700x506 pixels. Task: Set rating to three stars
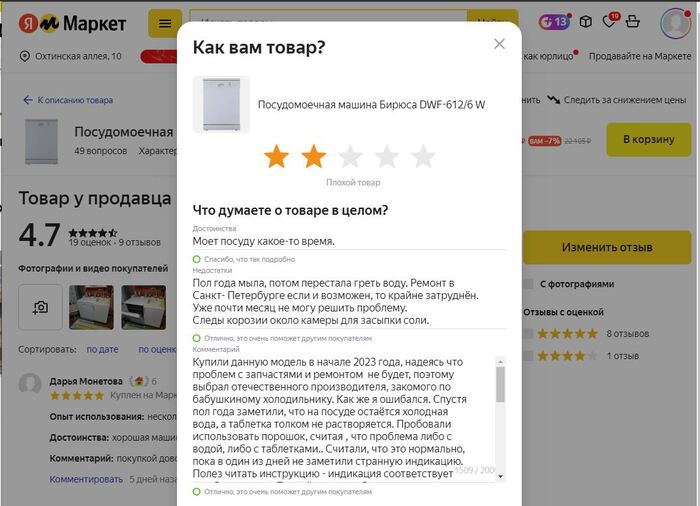[x=350, y=157]
